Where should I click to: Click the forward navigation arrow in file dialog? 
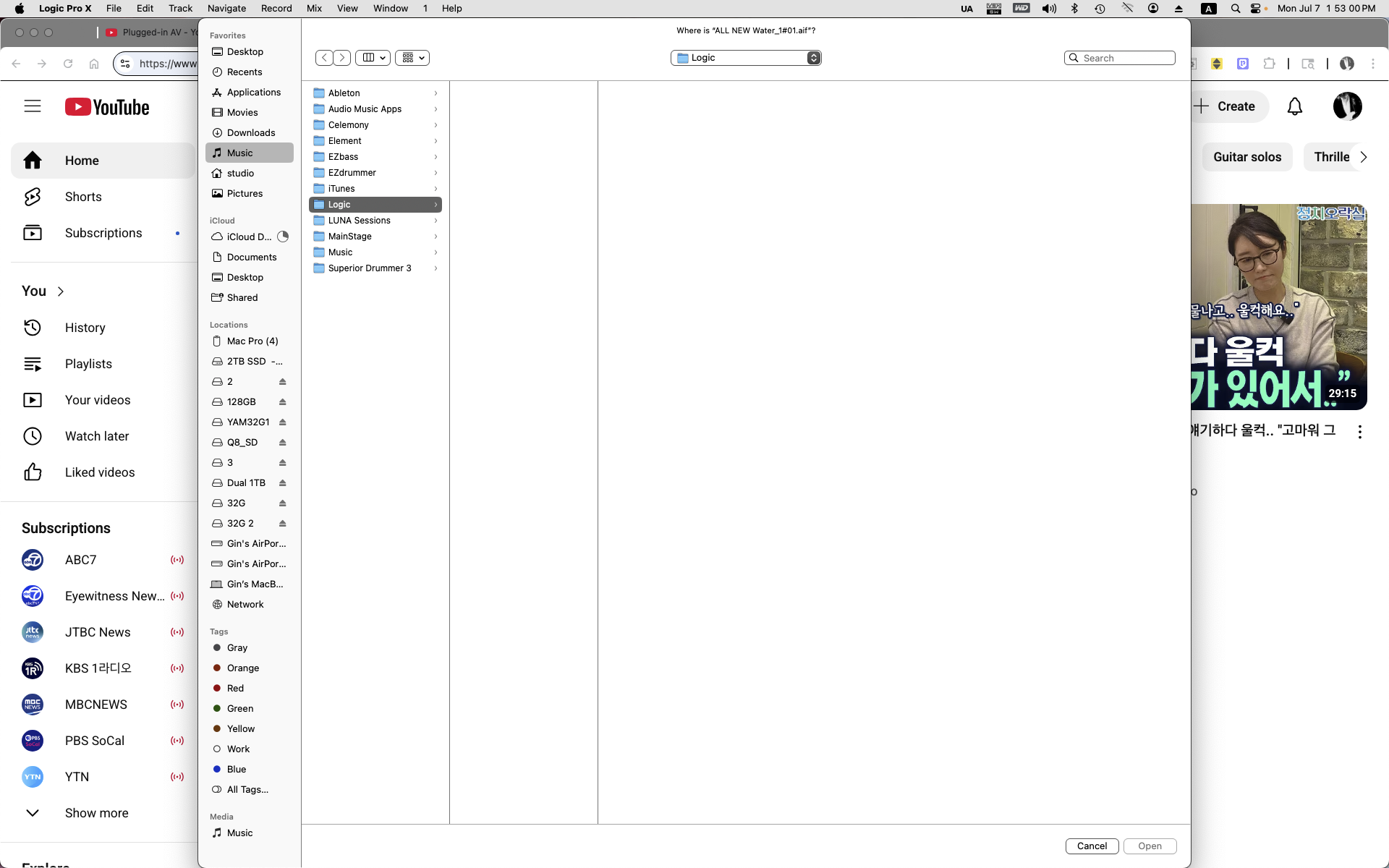tap(342, 58)
